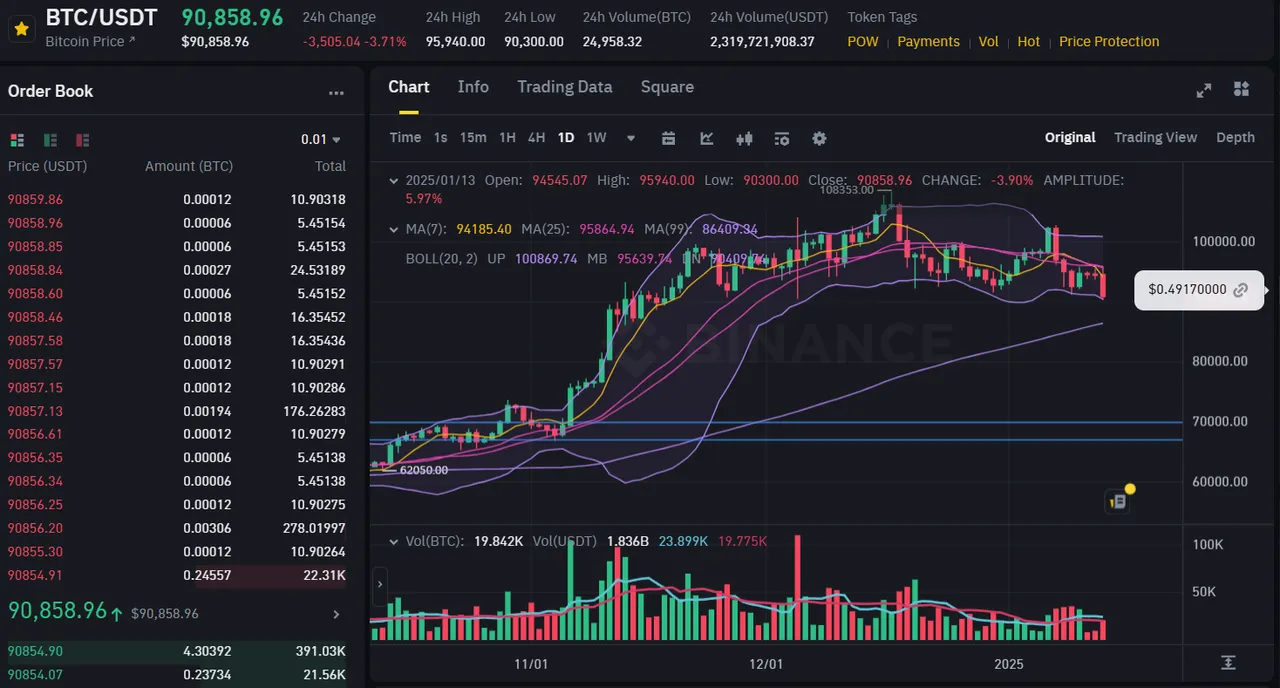
Task: Click the Bitcoin Price link
Action: coord(90,42)
